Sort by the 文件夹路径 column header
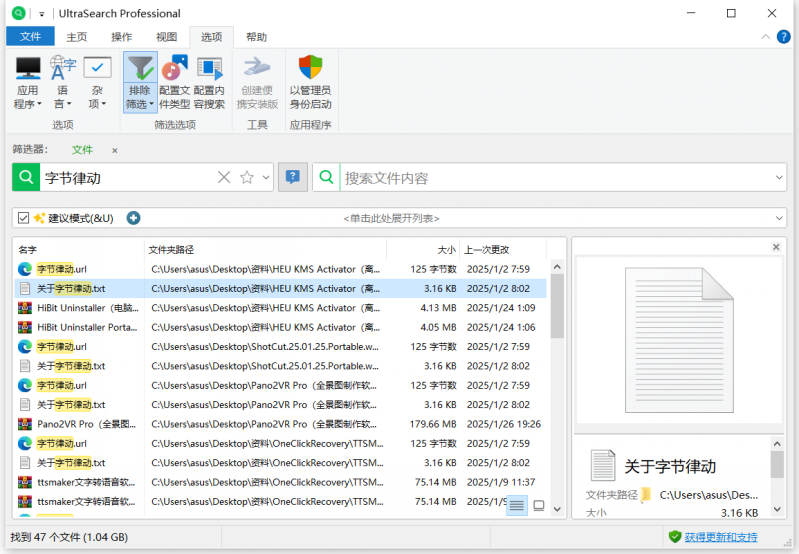The width and height of the screenshot is (799, 554). (x=265, y=250)
